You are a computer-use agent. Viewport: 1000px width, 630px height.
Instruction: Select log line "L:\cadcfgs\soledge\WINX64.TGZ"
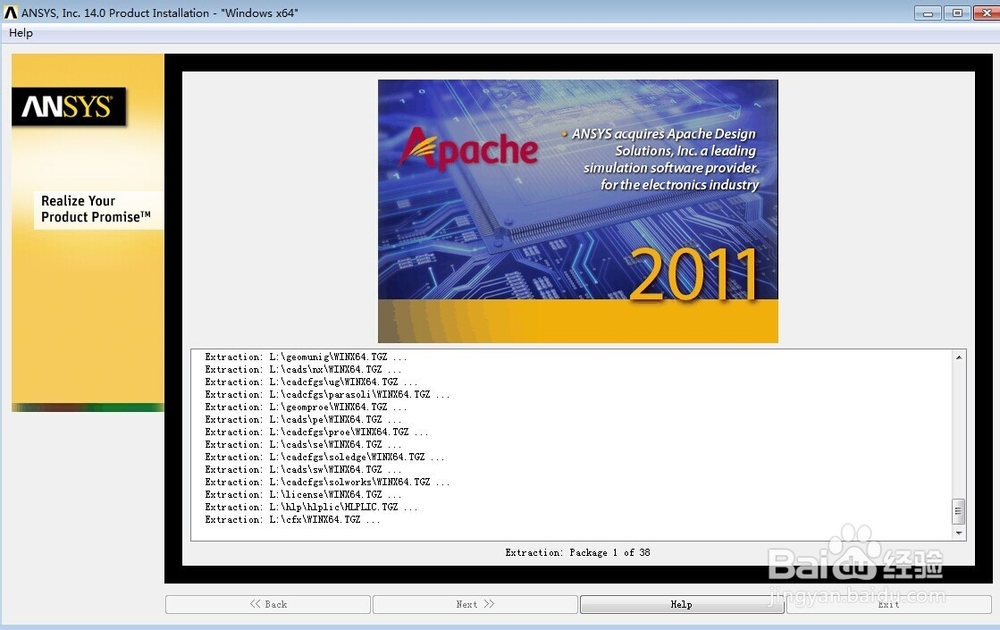tap(325, 457)
